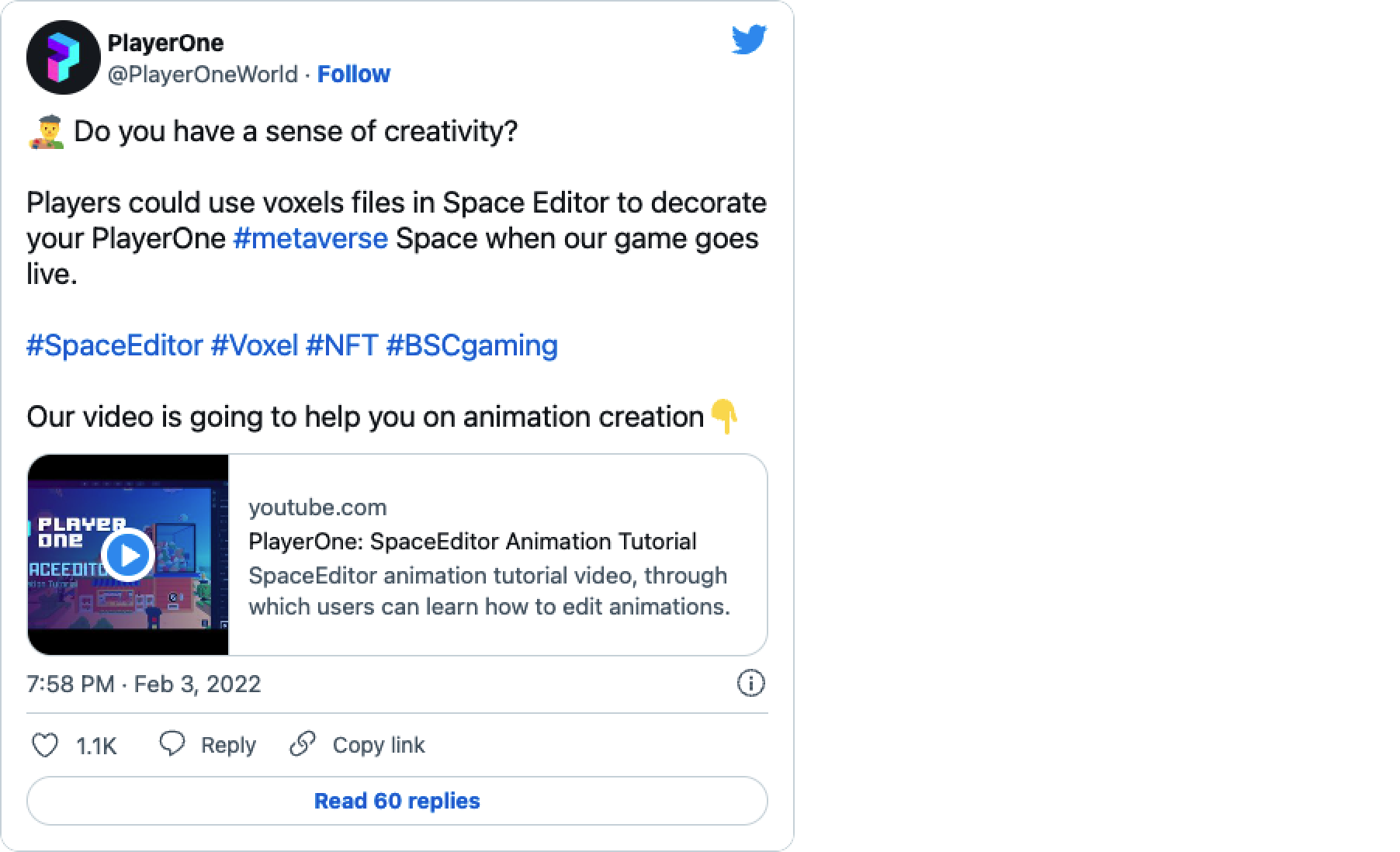1400x852 pixels.
Task: Click the PlayerOne display name
Action: tap(165, 43)
